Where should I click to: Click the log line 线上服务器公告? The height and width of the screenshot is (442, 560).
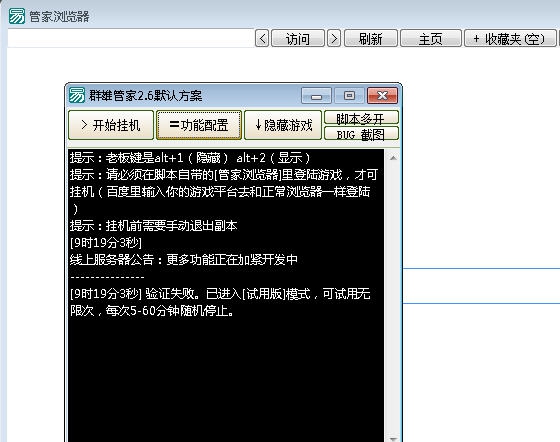[184, 260]
